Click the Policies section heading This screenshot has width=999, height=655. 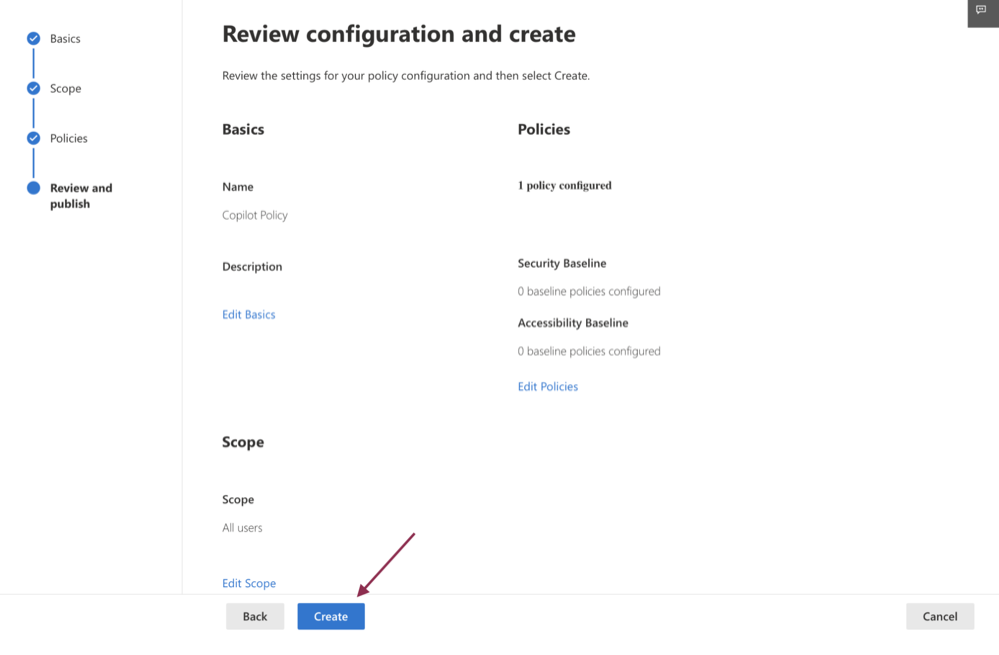544,129
